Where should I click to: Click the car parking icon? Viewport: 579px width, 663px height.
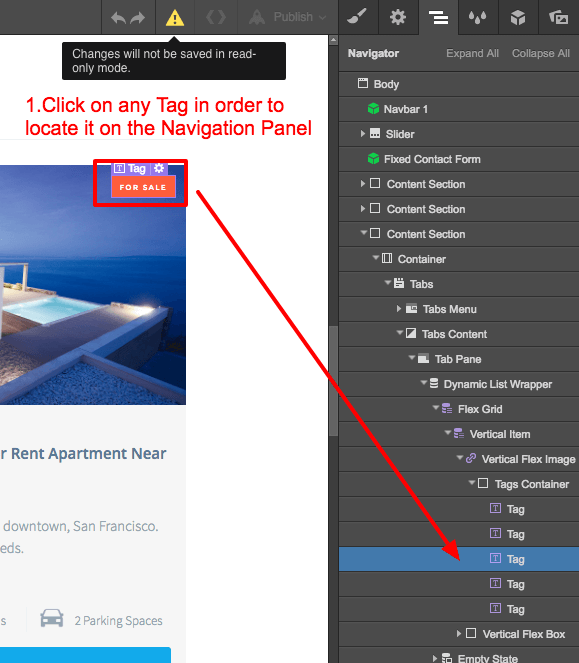pyautogui.click(x=52, y=619)
